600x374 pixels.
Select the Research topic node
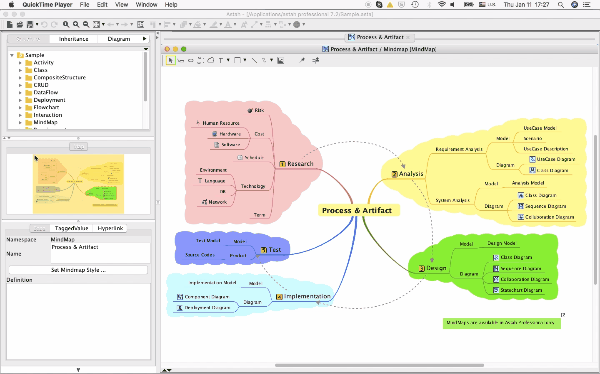[x=296, y=164]
